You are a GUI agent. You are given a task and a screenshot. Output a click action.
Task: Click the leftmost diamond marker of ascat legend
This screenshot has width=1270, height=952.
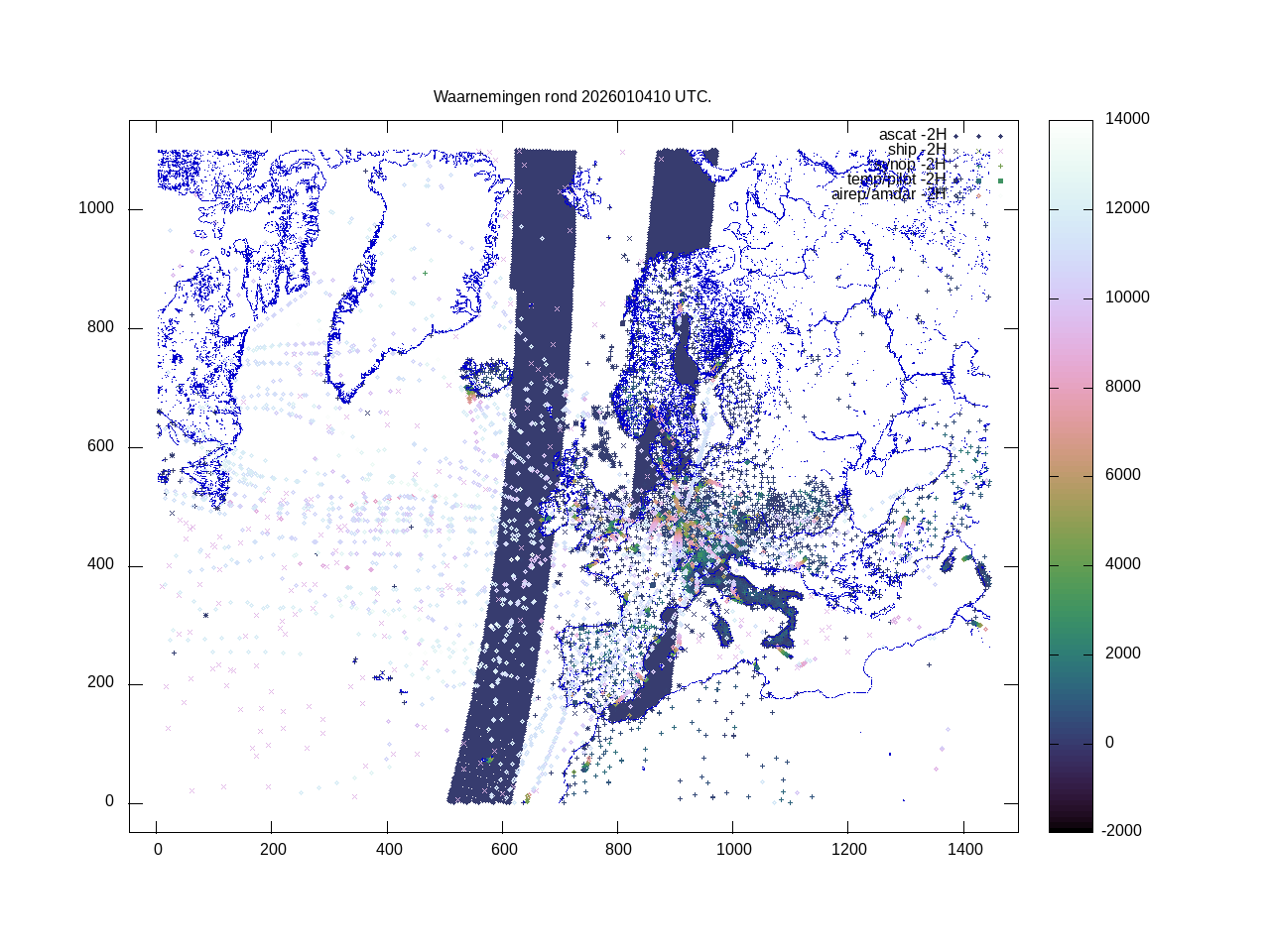(x=955, y=136)
